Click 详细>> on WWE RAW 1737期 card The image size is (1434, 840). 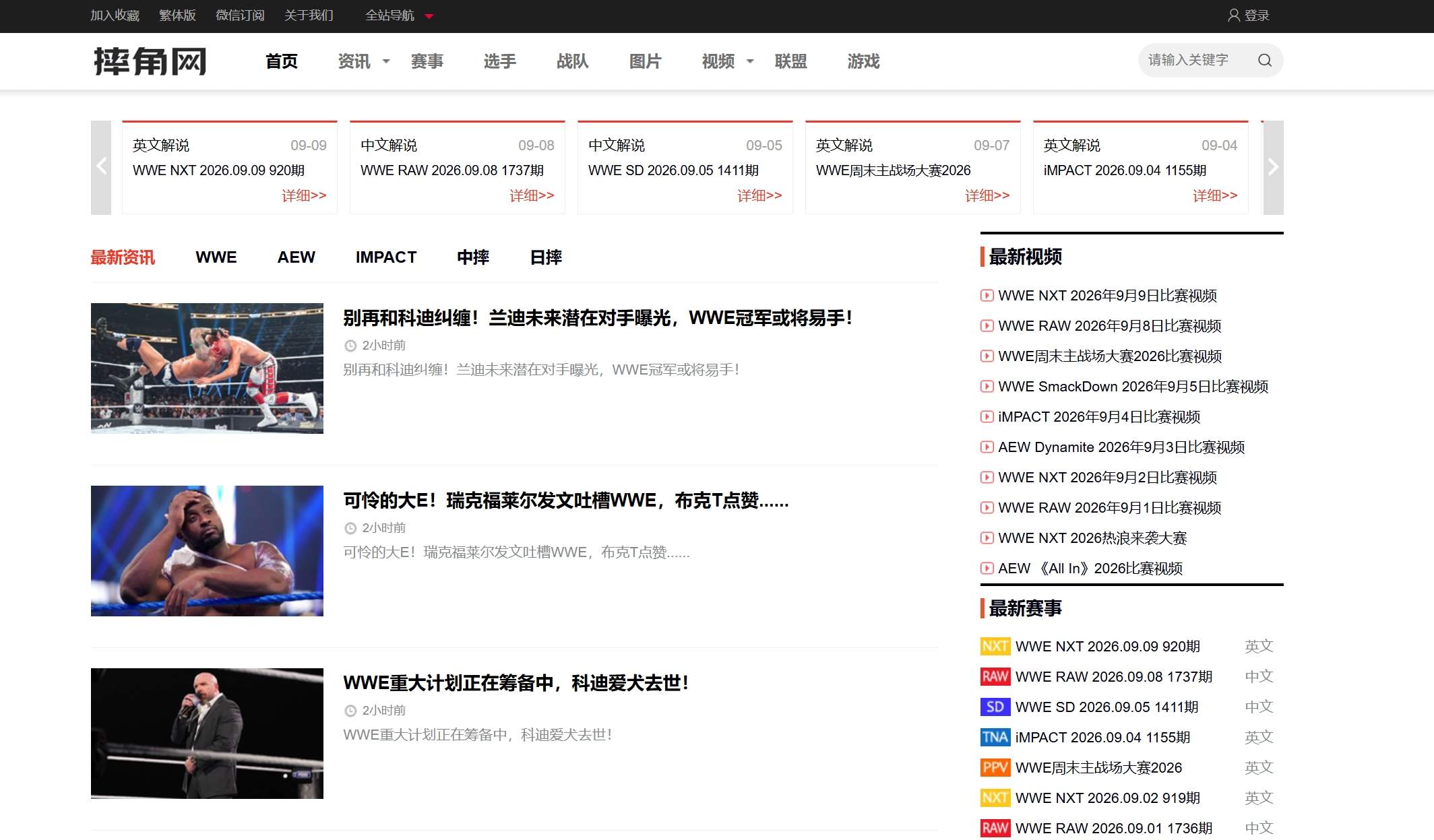532,195
